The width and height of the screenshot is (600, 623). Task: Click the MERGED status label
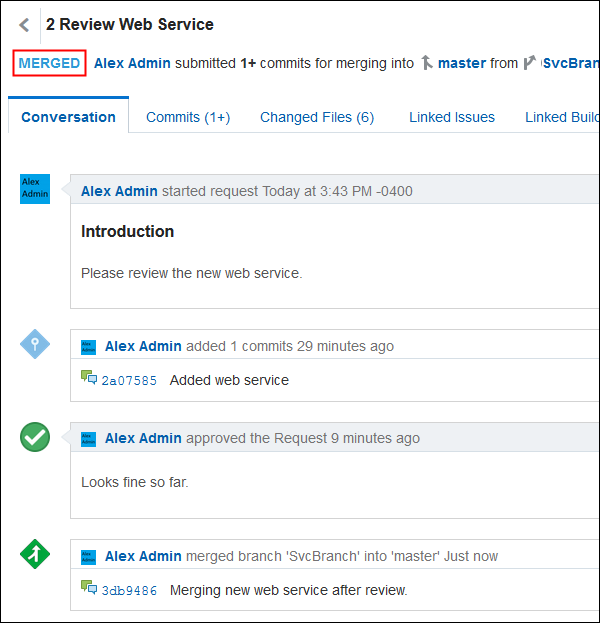49,63
